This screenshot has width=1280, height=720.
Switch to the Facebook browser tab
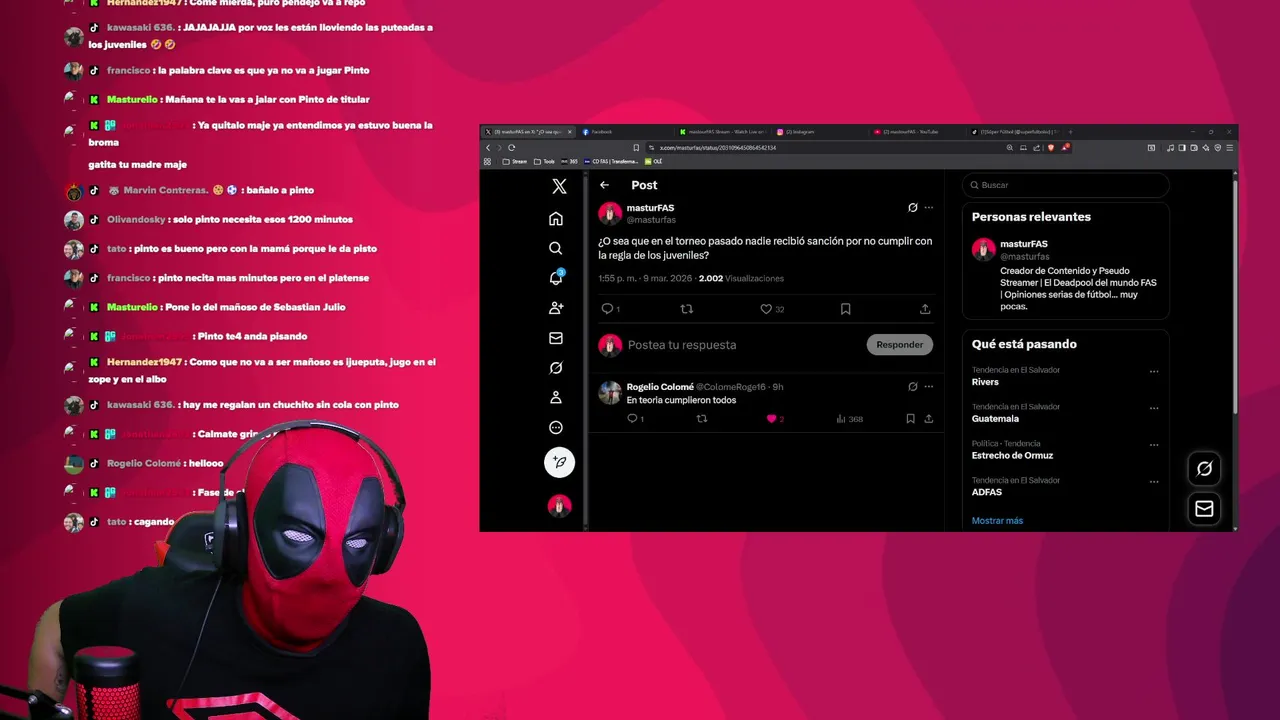(625, 132)
